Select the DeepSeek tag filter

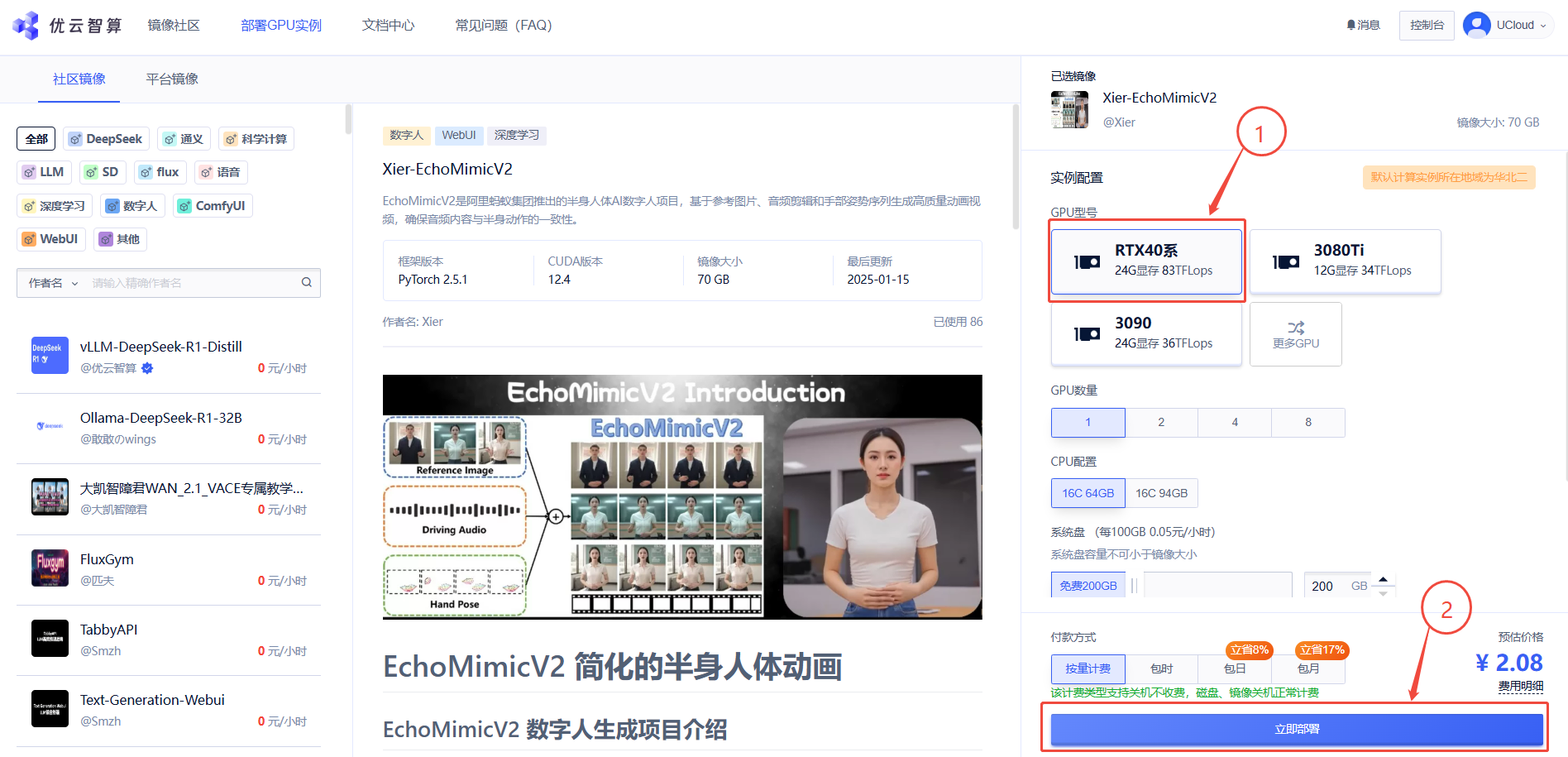[106, 139]
